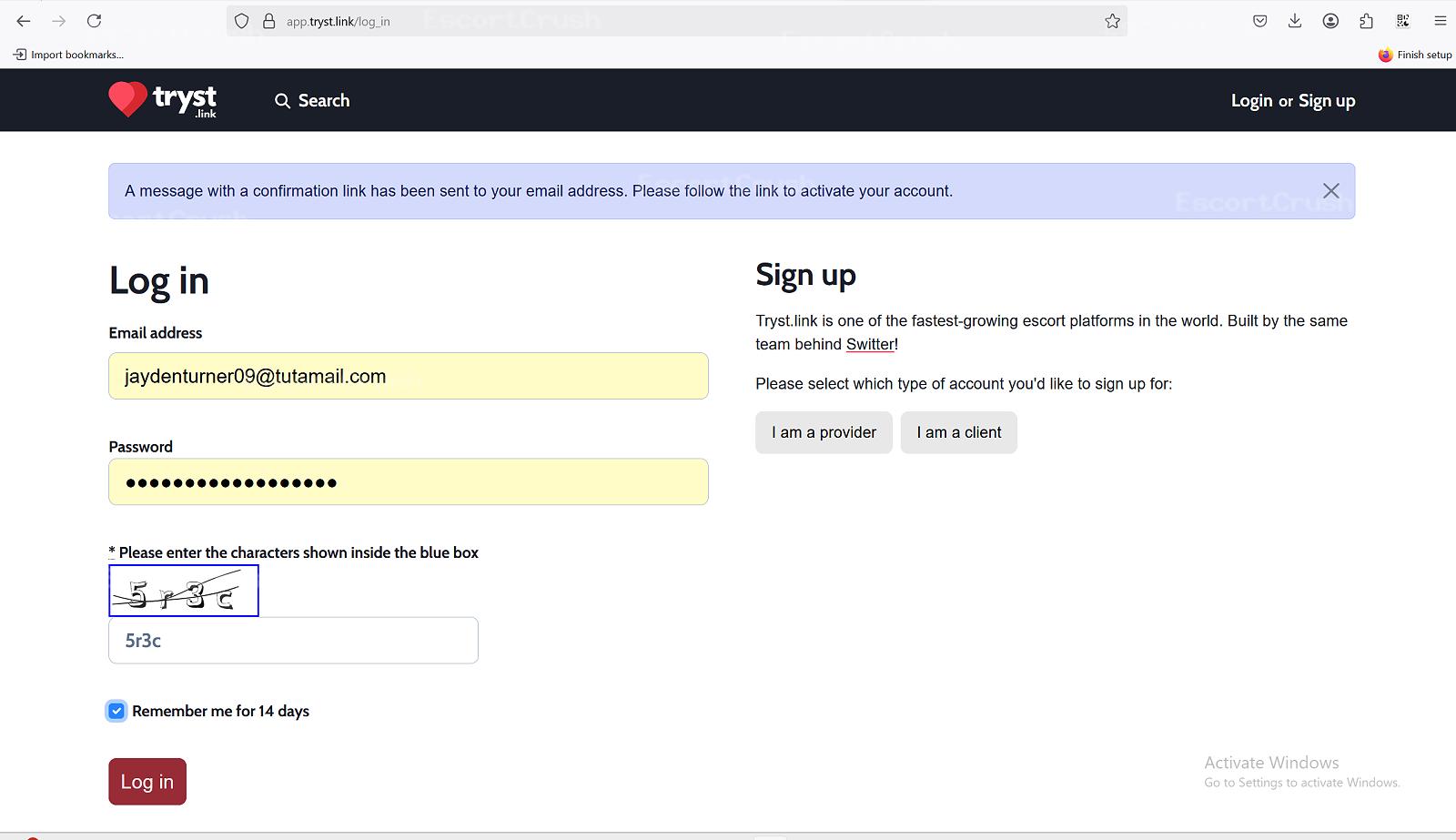1456x840 pixels.
Task: Choose I am a client
Action: click(959, 432)
